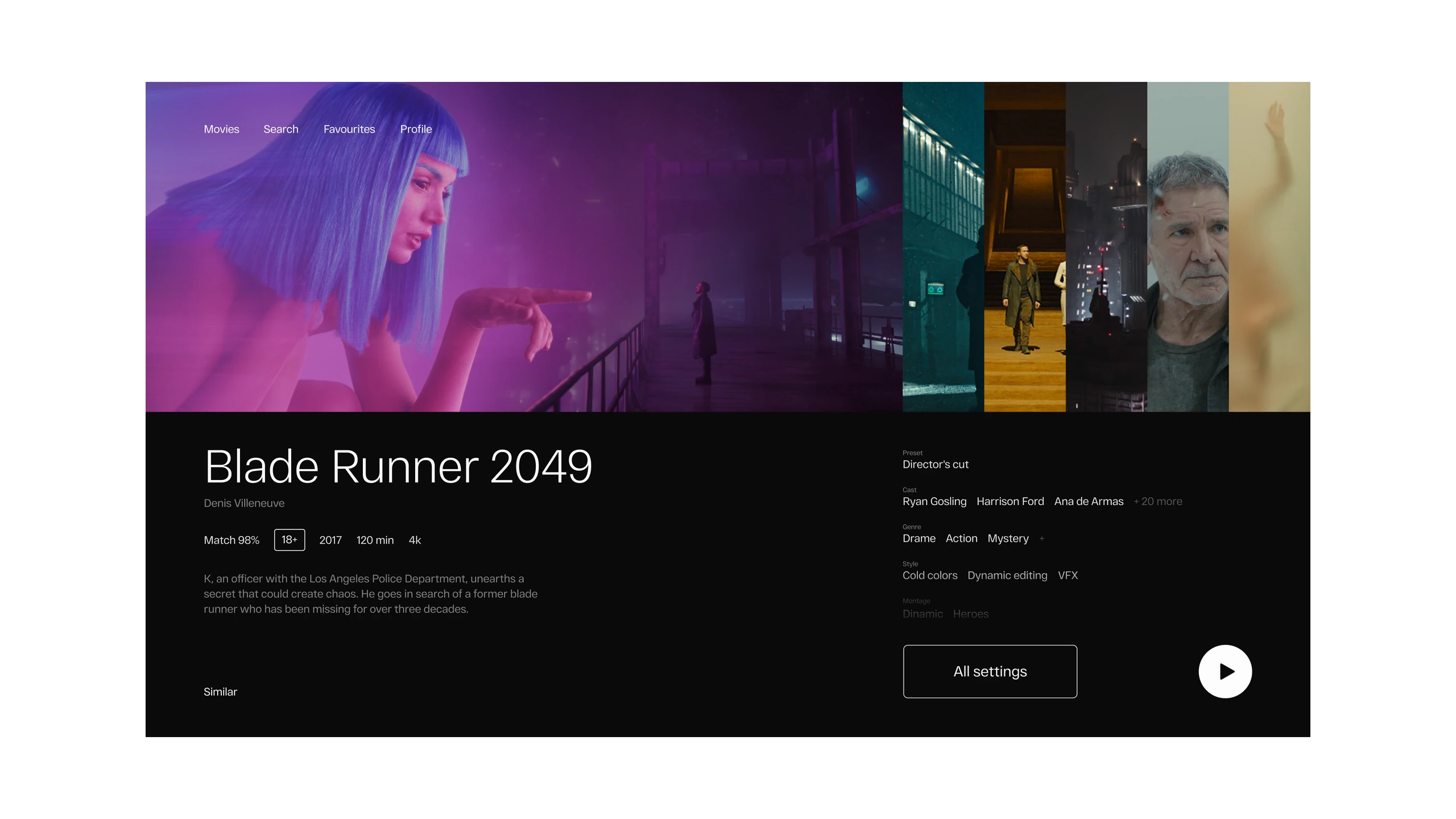Click the 4k quality label

coord(415,540)
